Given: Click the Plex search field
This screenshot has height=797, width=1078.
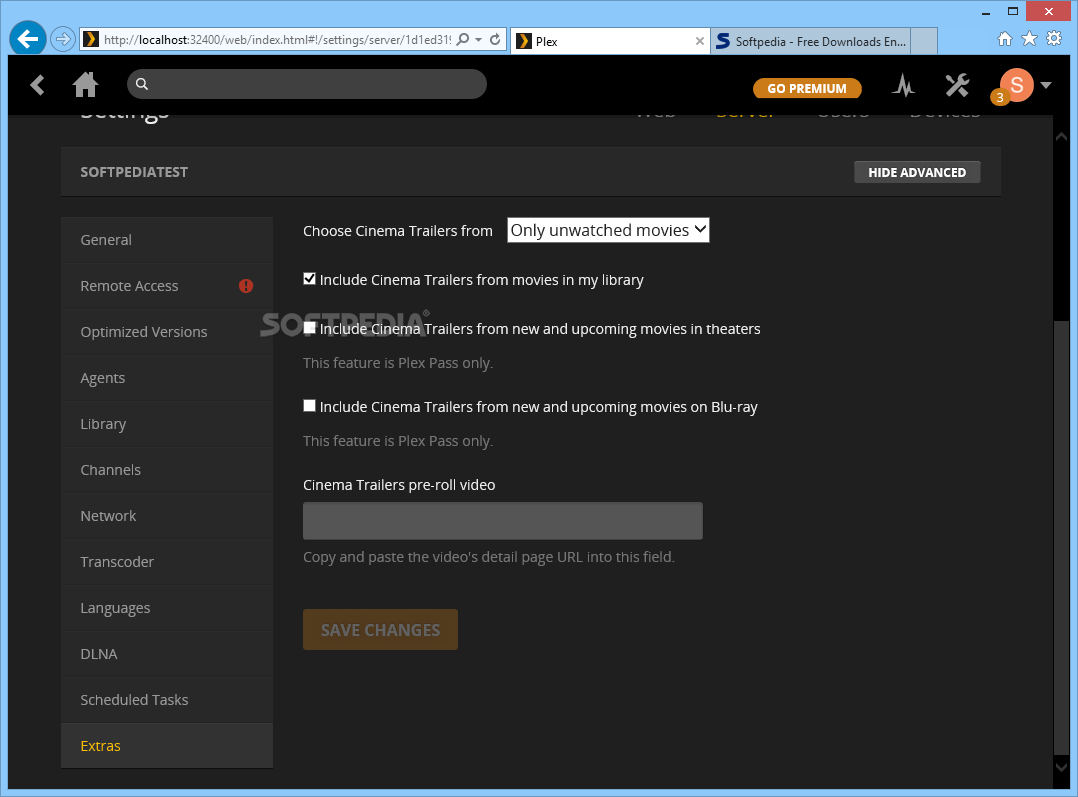Looking at the screenshot, I should (x=307, y=84).
